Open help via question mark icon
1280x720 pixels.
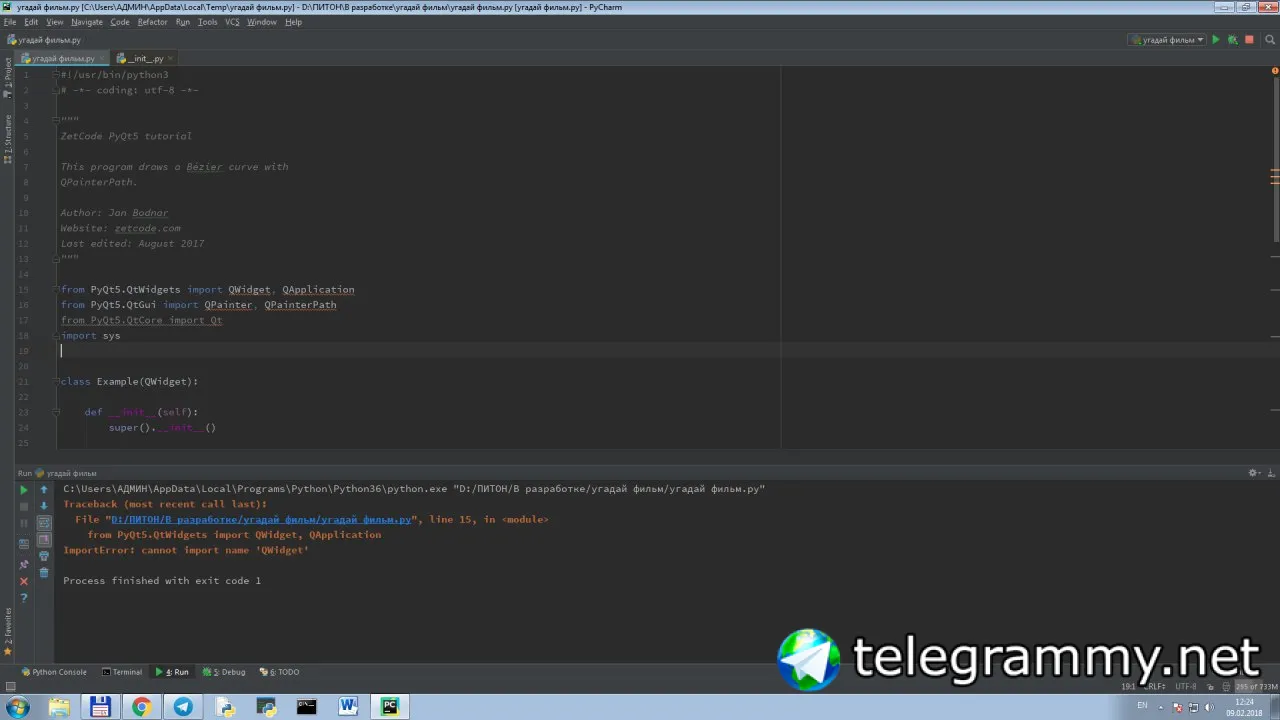click(24, 598)
